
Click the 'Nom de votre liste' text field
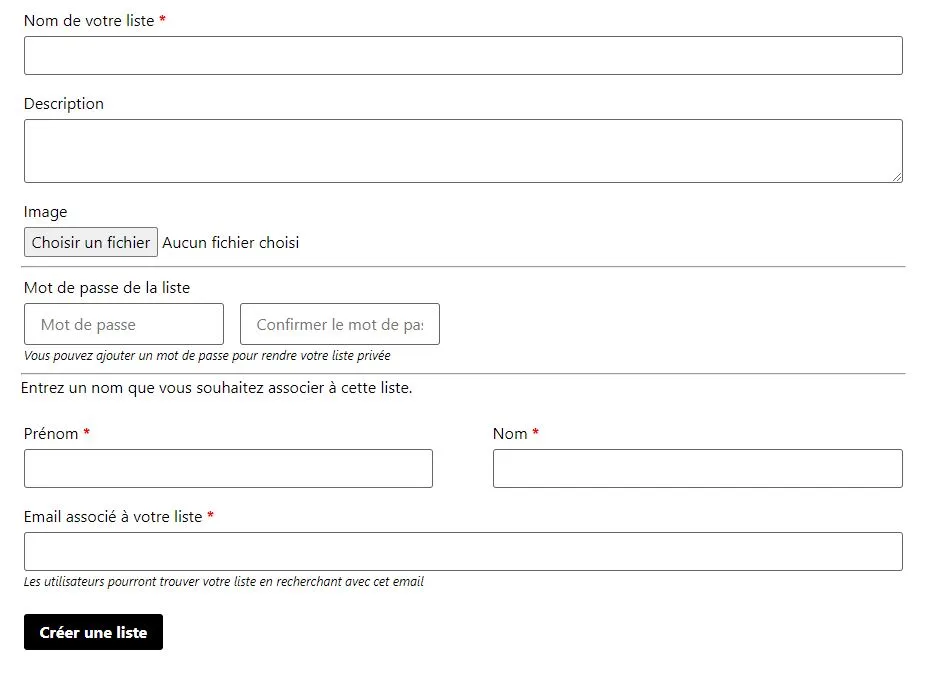(463, 56)
